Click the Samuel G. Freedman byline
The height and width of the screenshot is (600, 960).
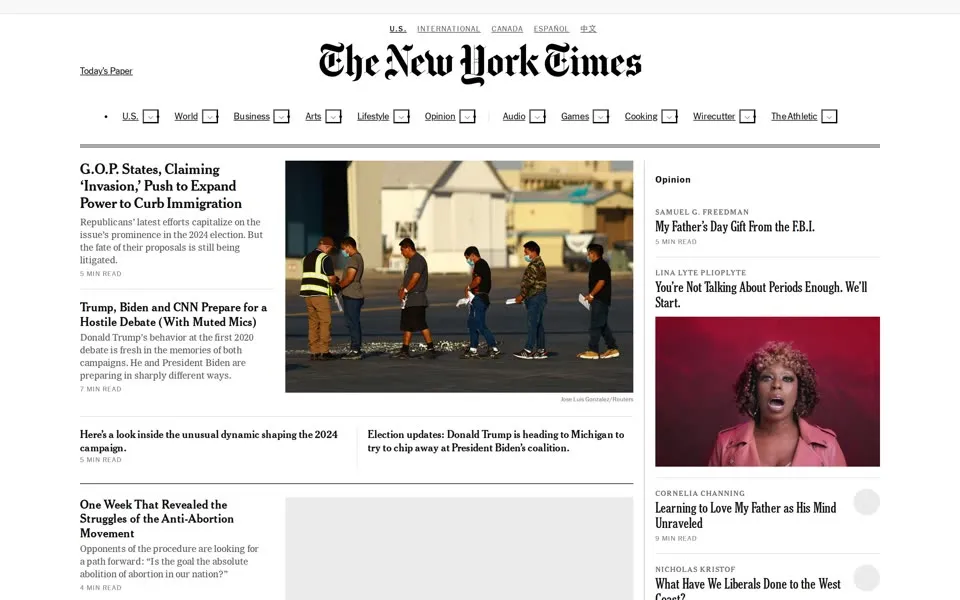click(x=702, y=212)
